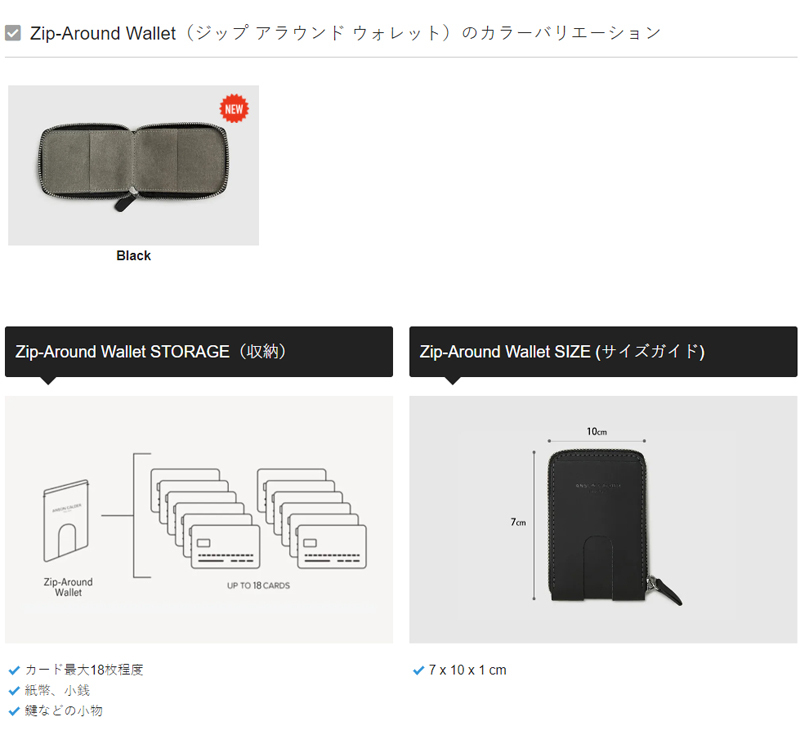This screenshot has width=800, height=745.
Task: Click the blue checkmark beside カード最大18枚程度
Action: tap(14, 670)
